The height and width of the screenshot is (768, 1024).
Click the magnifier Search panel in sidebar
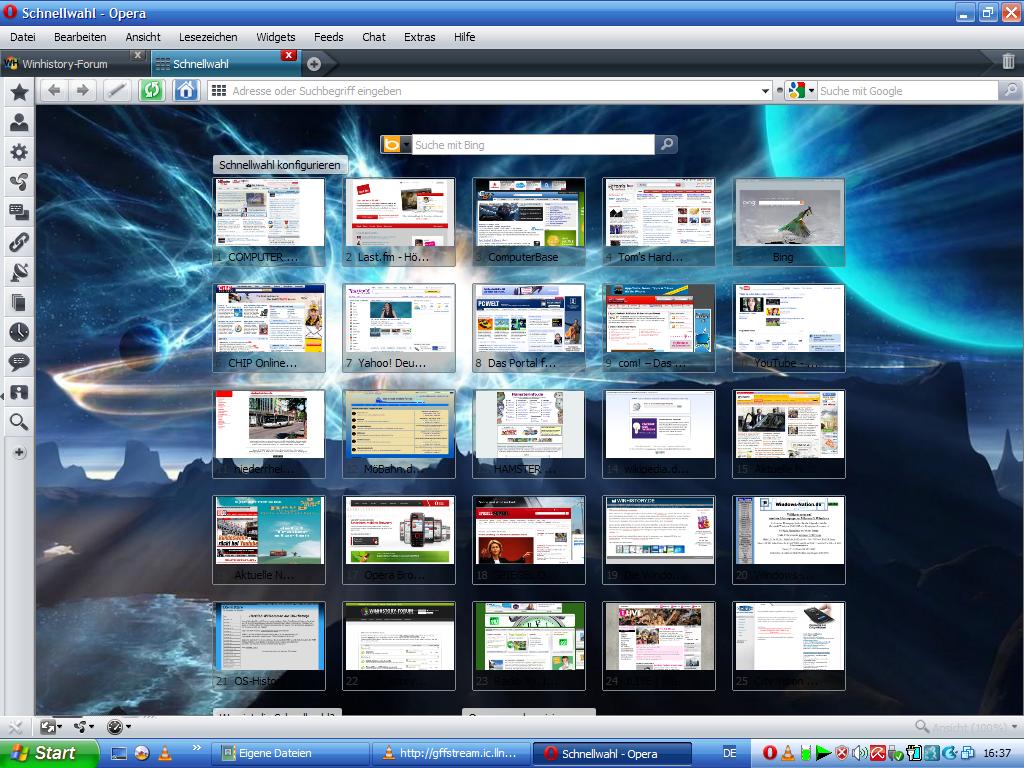click(x=18, y=422)
